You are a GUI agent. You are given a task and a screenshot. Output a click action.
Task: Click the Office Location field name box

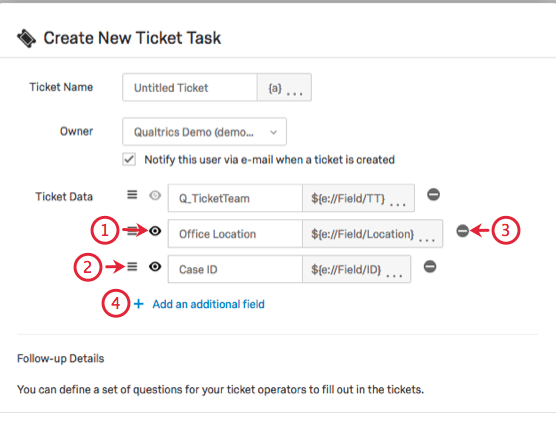click(x=235, y=234)
